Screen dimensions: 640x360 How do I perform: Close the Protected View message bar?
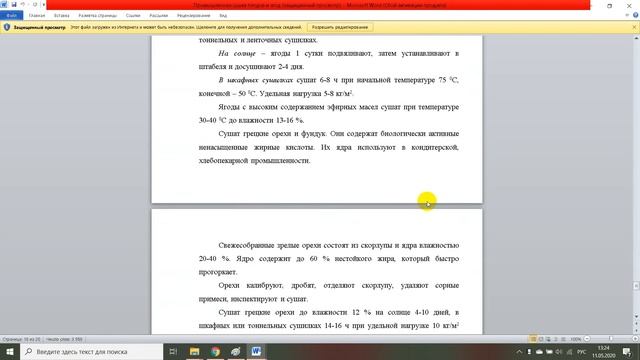click(634, 27)
